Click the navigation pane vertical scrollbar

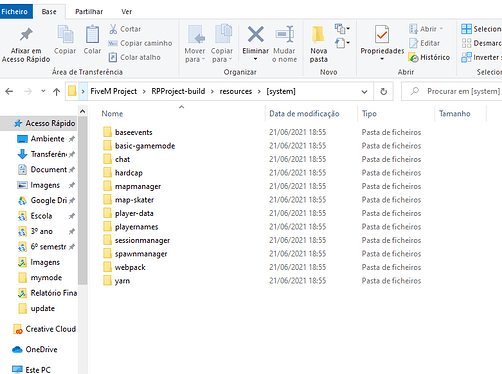click(82, 200)
